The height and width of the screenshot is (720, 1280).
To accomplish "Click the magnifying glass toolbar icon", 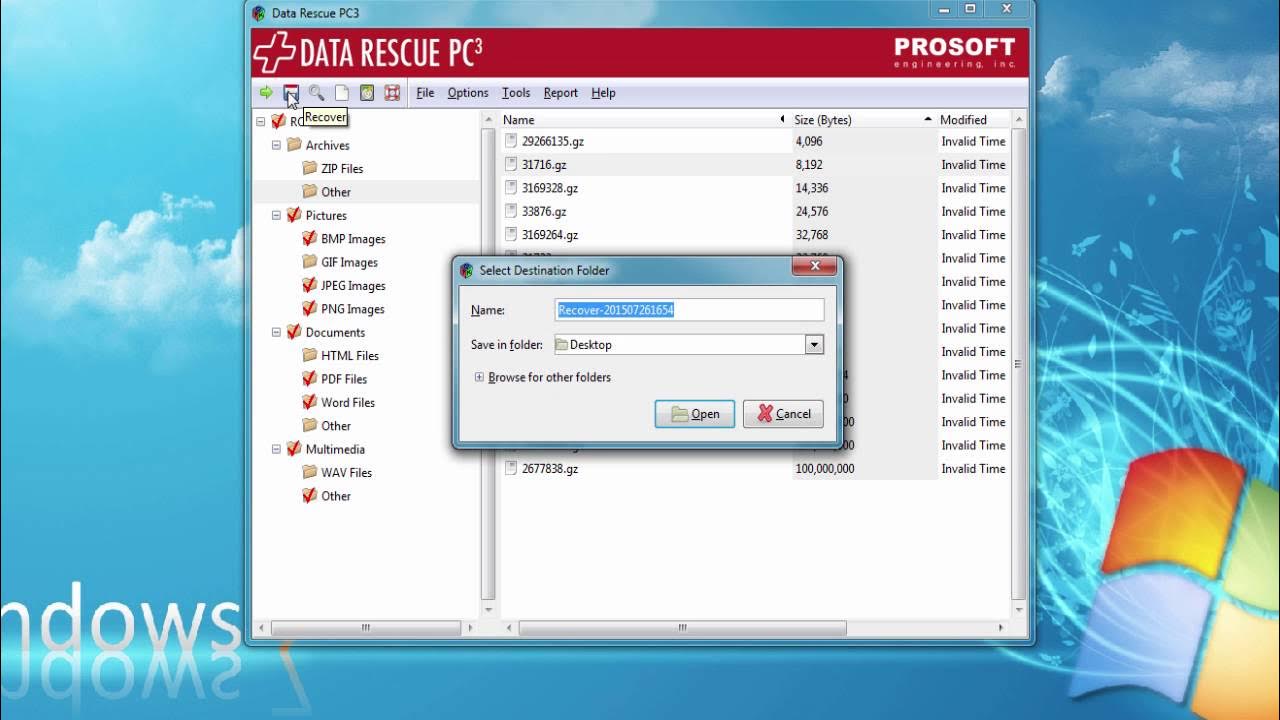I will pyautogui.click(x=316, y=93).
